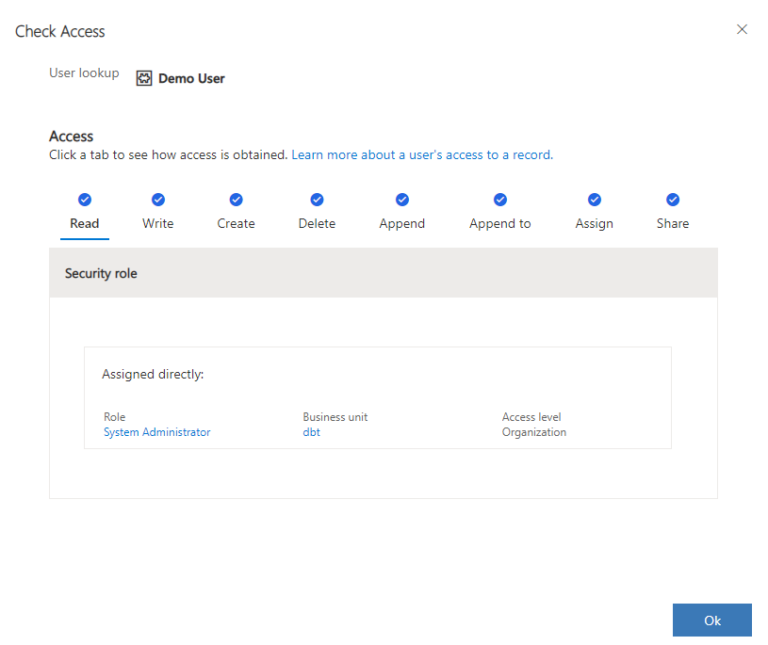Image resolution: width=768 pixels, height=645 pixels.
Task: Click the Access level column label
Action: [531, 417]
